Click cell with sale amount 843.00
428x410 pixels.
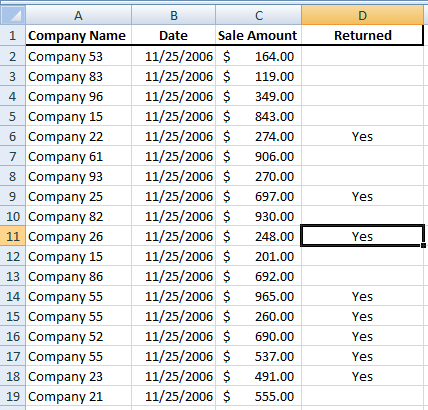click(259, 116)
